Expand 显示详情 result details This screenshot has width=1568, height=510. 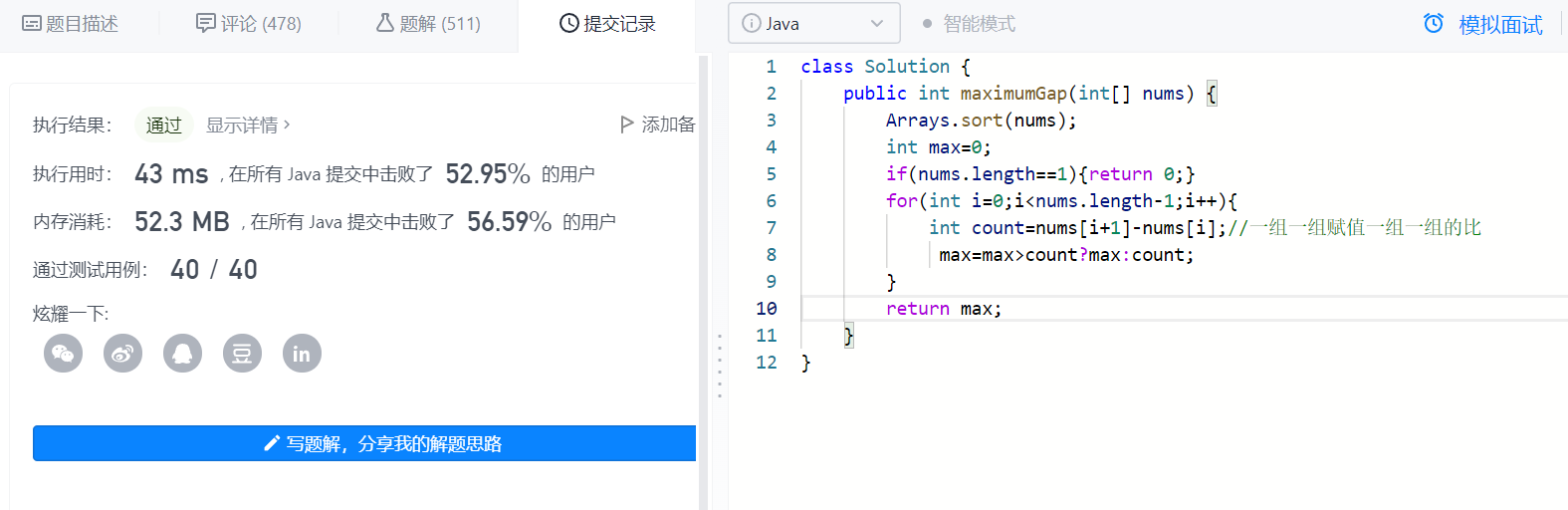(248, 125)
